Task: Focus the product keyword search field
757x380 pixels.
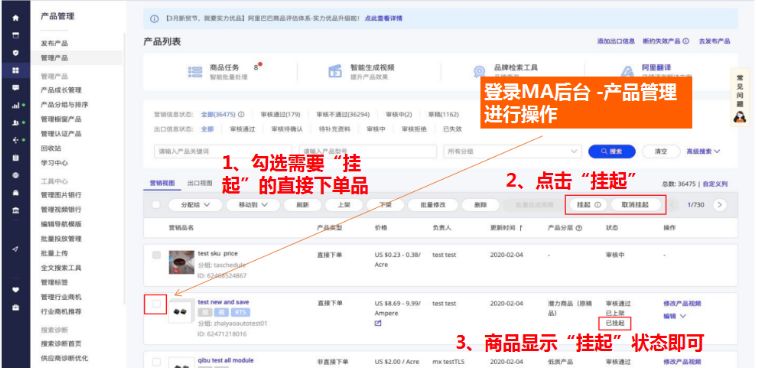Action: pyautogui.click(x=223, y=152)
